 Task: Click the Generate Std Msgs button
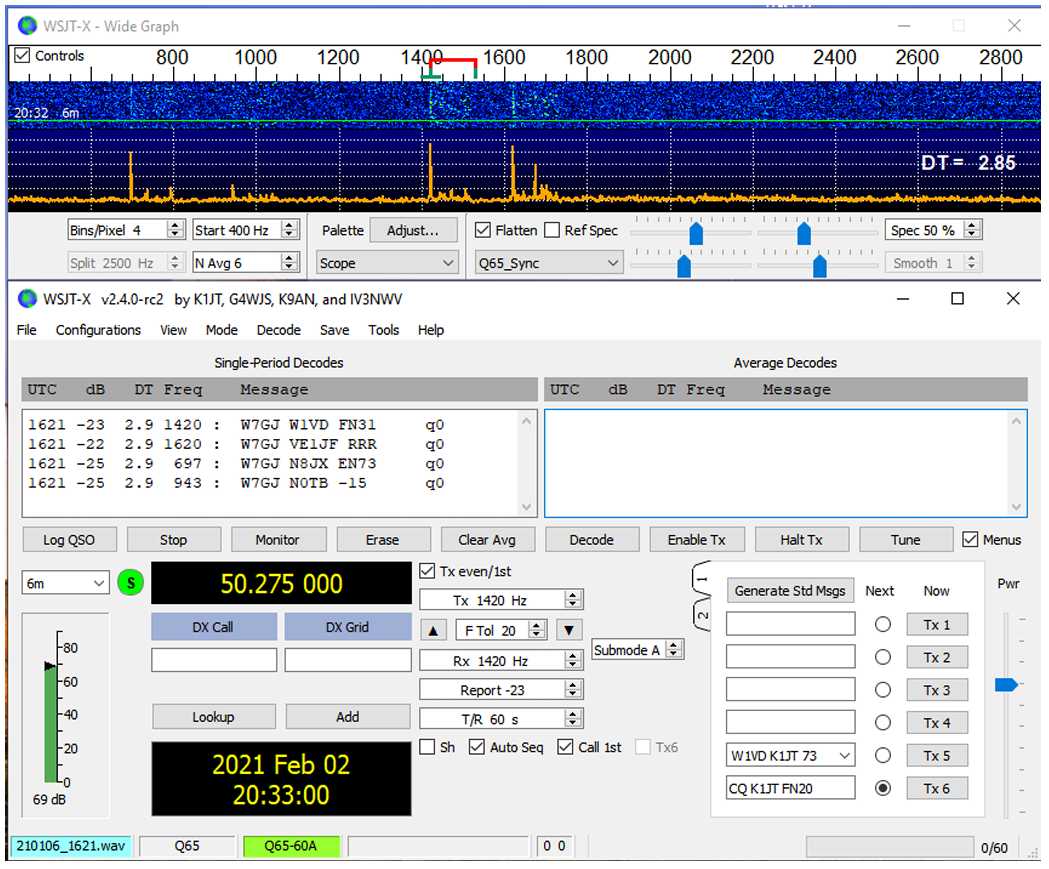point(790,591)
